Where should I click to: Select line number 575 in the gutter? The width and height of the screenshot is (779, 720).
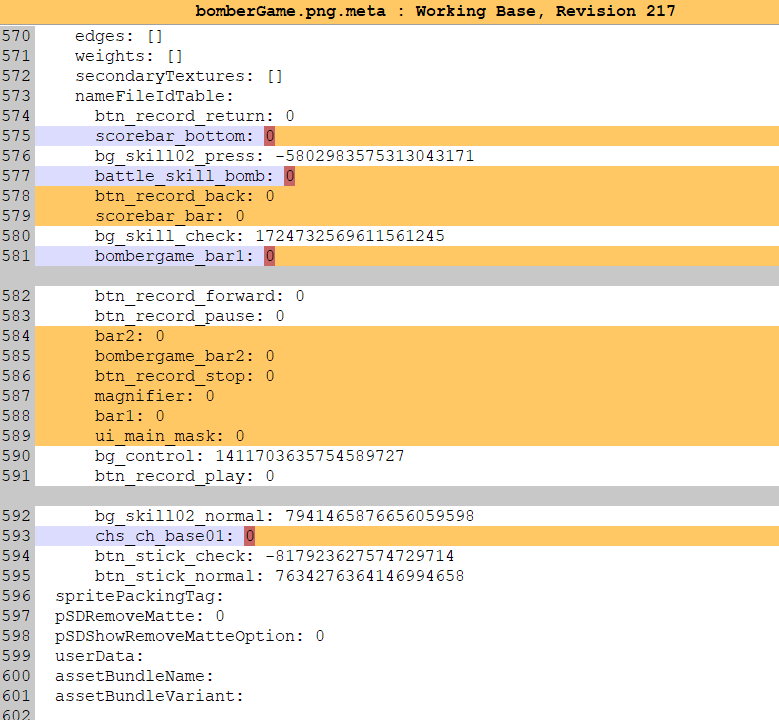point(16,136)
